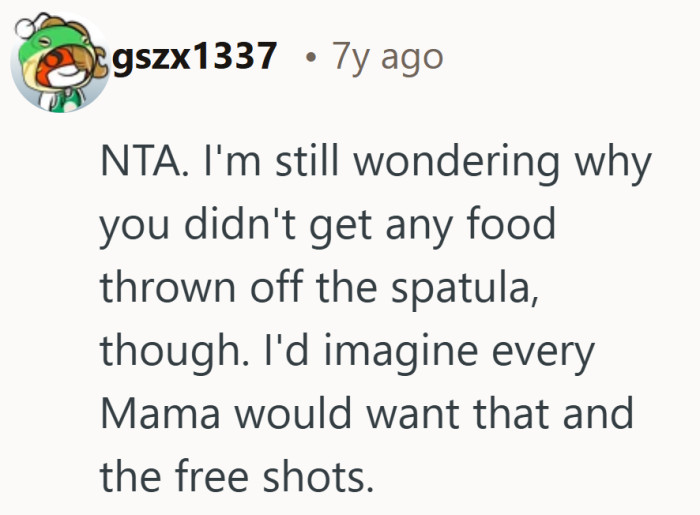Click the gszx1337 user avatar

point(60,62)
